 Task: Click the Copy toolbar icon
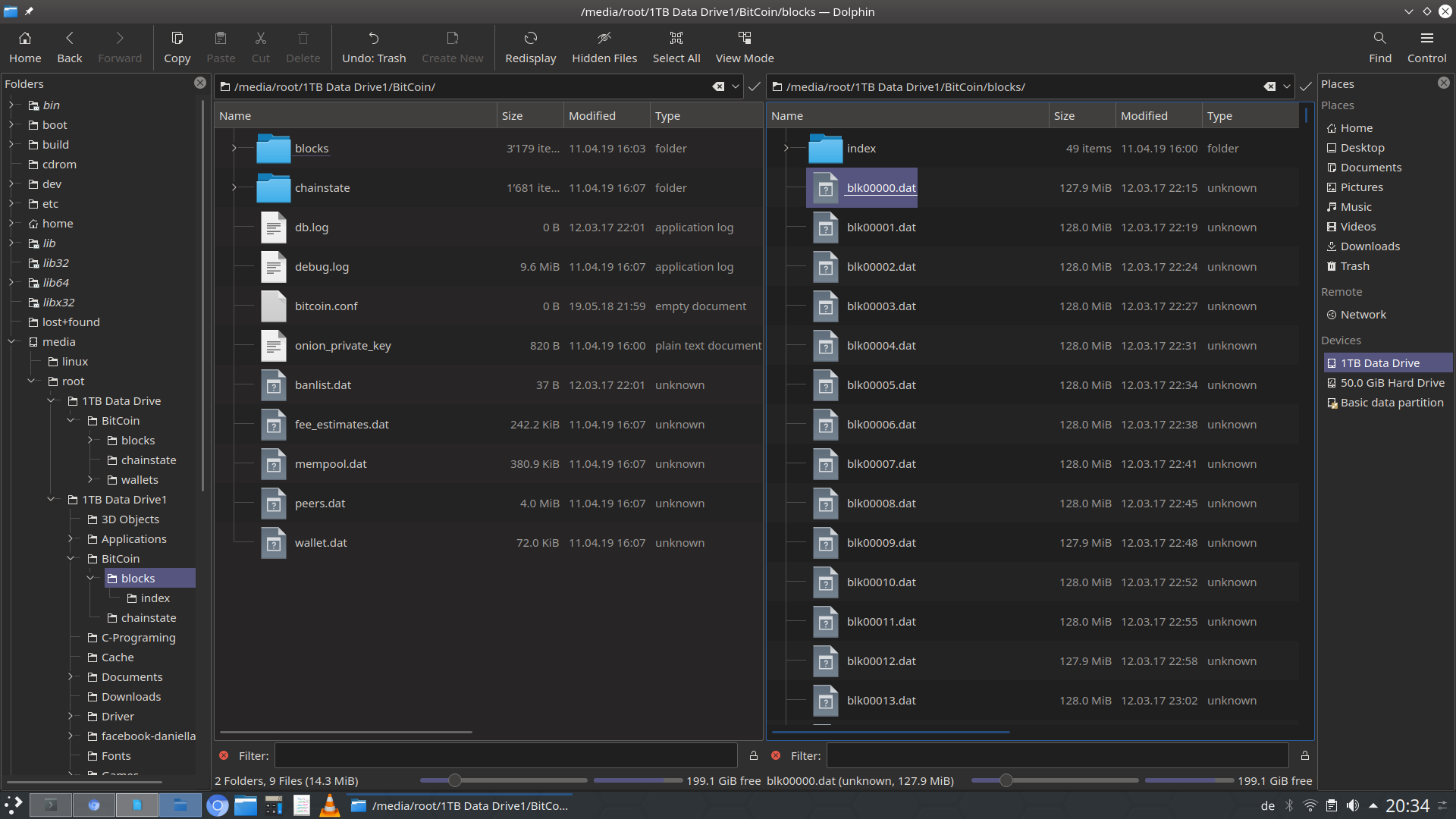coord(177,47)
